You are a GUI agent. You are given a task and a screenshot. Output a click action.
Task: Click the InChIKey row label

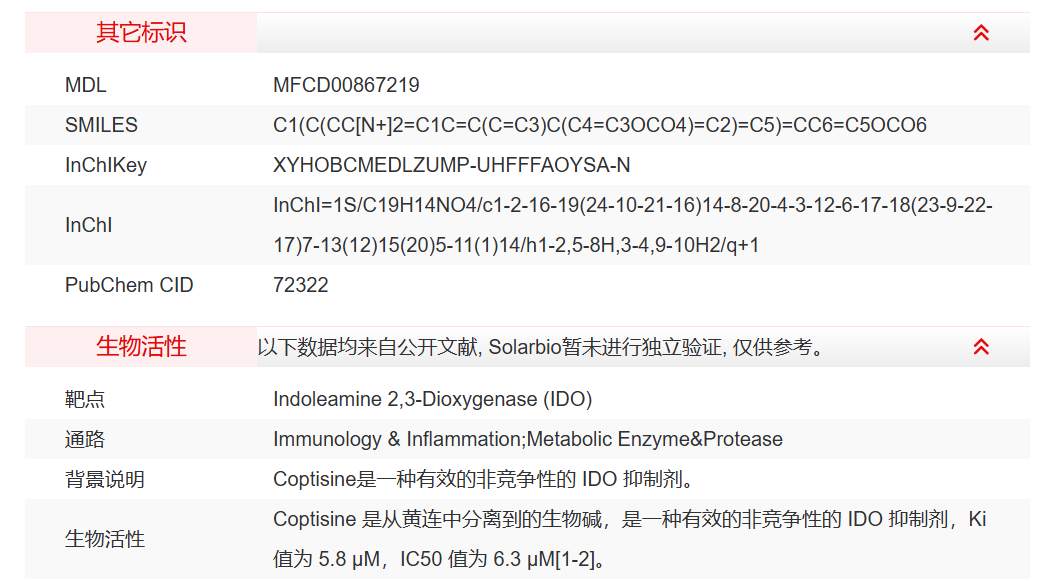(105, 165)
